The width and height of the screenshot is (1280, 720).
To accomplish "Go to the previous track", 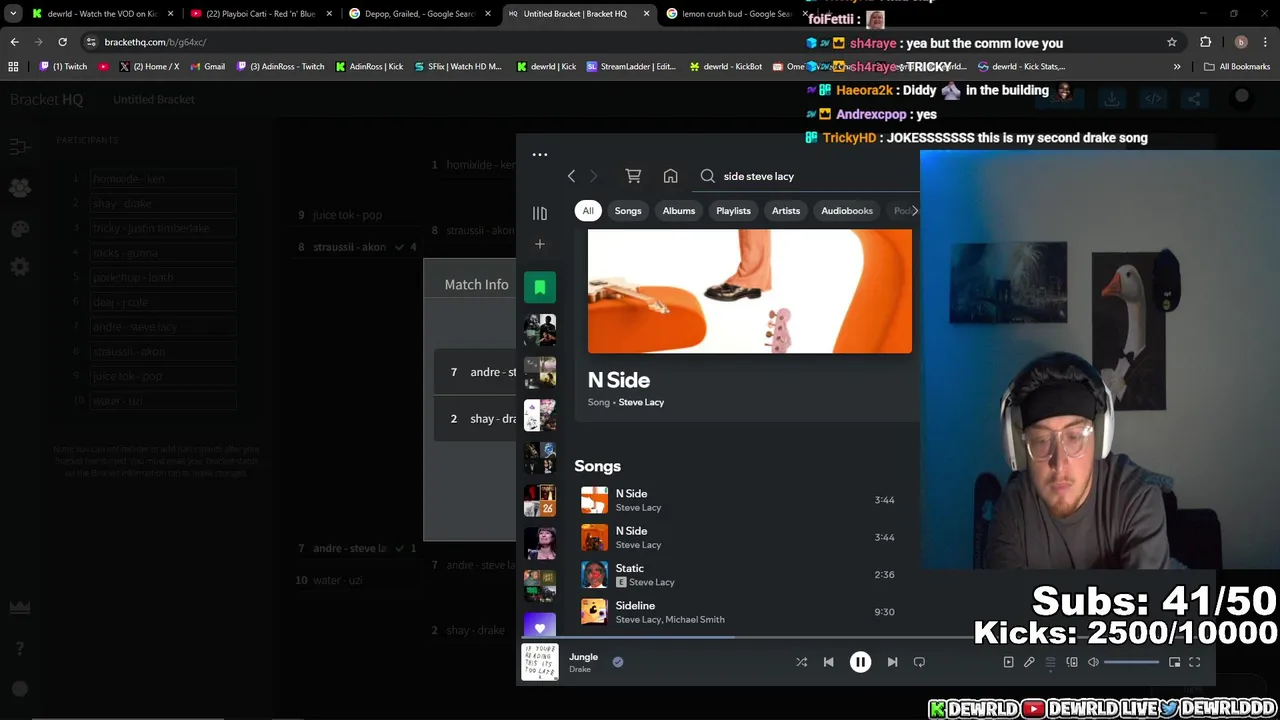I will coord(828,662).
